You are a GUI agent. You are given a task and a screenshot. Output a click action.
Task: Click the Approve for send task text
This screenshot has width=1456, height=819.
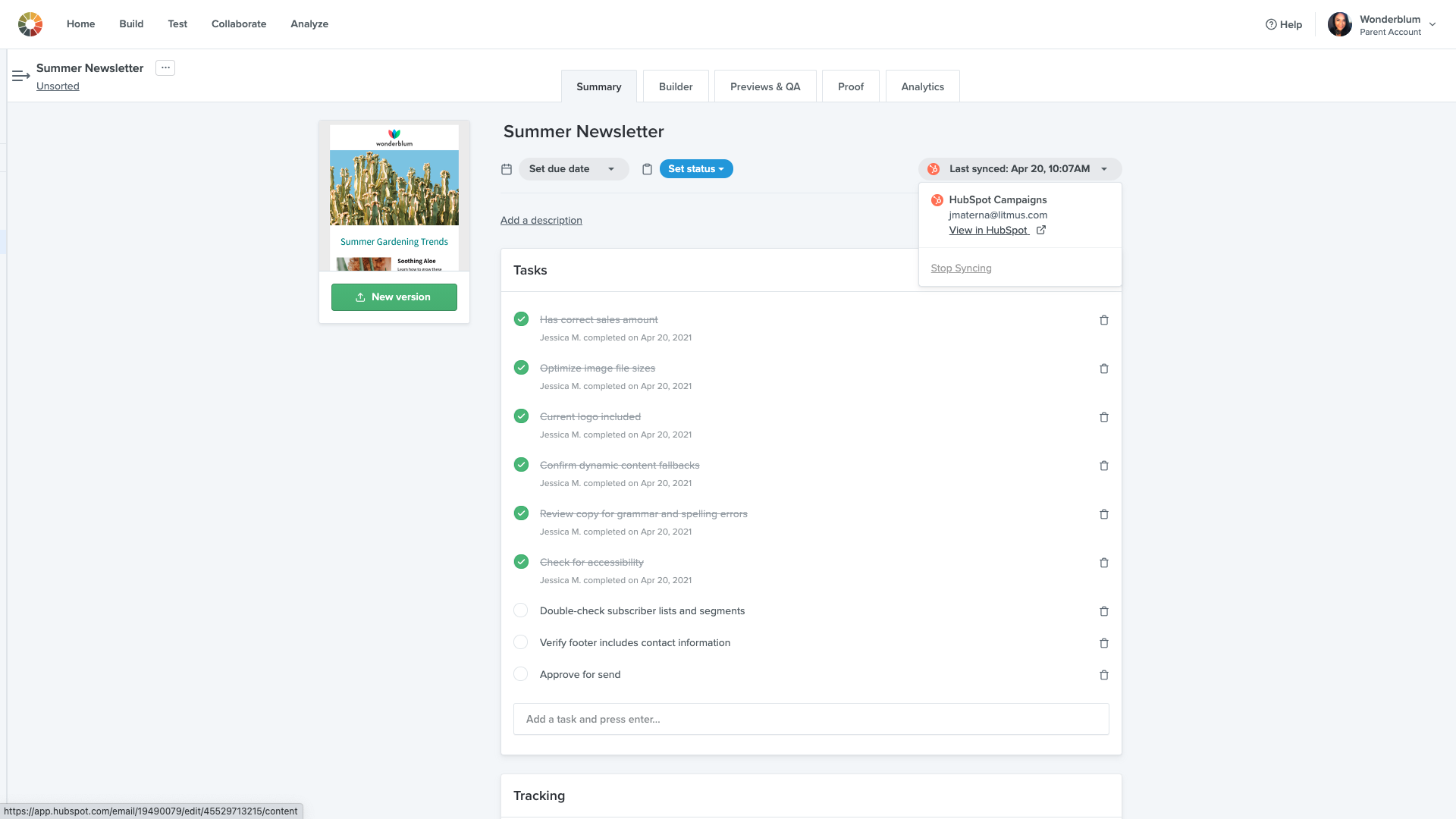580,675
